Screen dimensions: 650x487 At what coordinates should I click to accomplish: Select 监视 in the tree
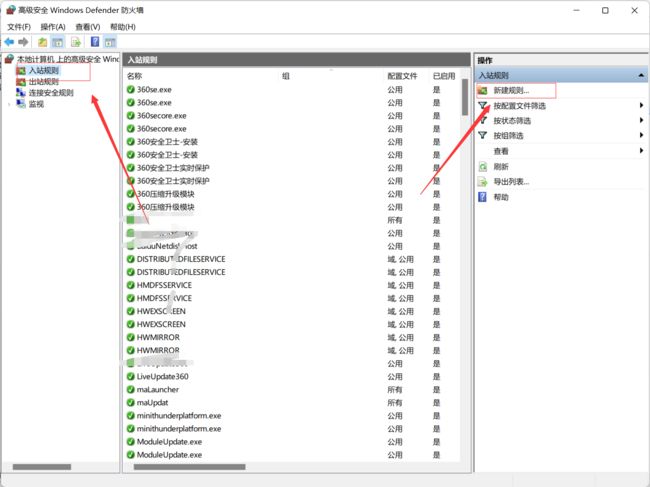click(36, 104)
